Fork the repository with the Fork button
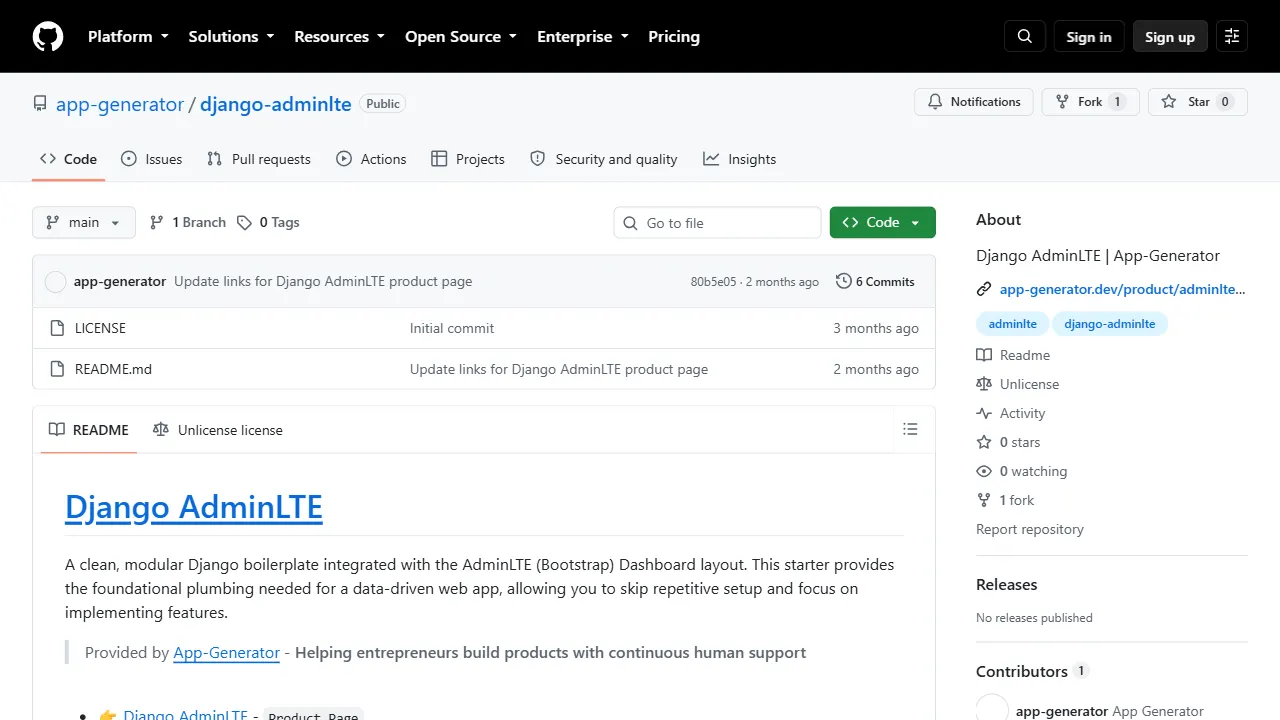This screenshot has width=1280, height=720. pos(1090,102)
